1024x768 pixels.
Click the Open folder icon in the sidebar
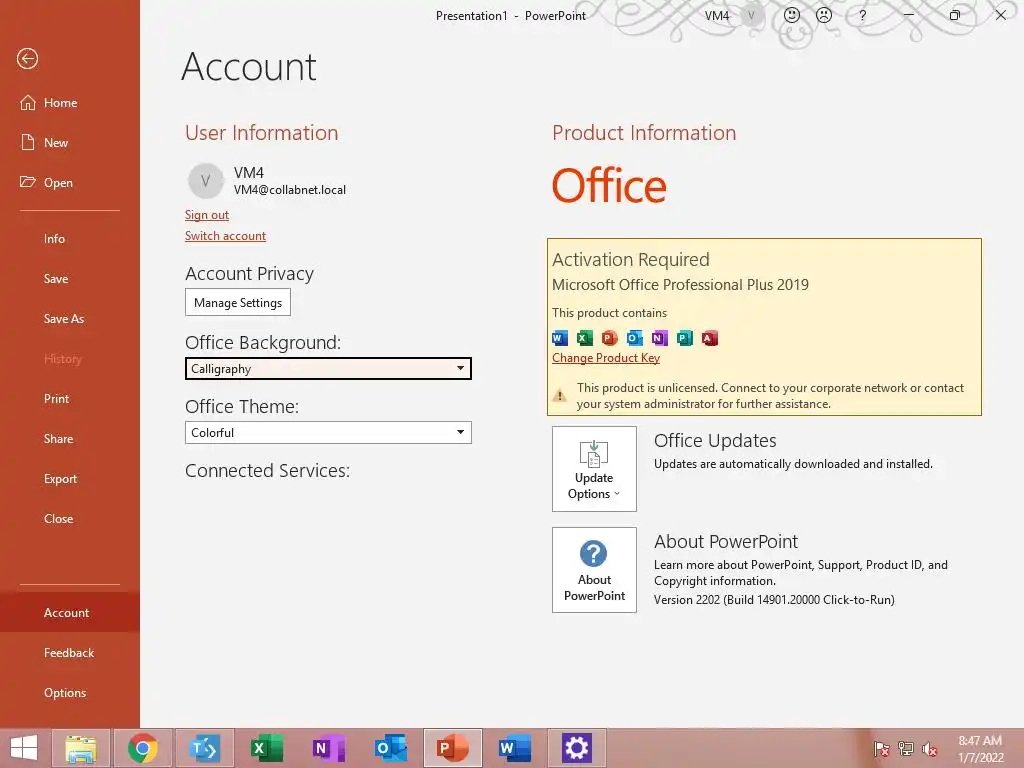27,182
